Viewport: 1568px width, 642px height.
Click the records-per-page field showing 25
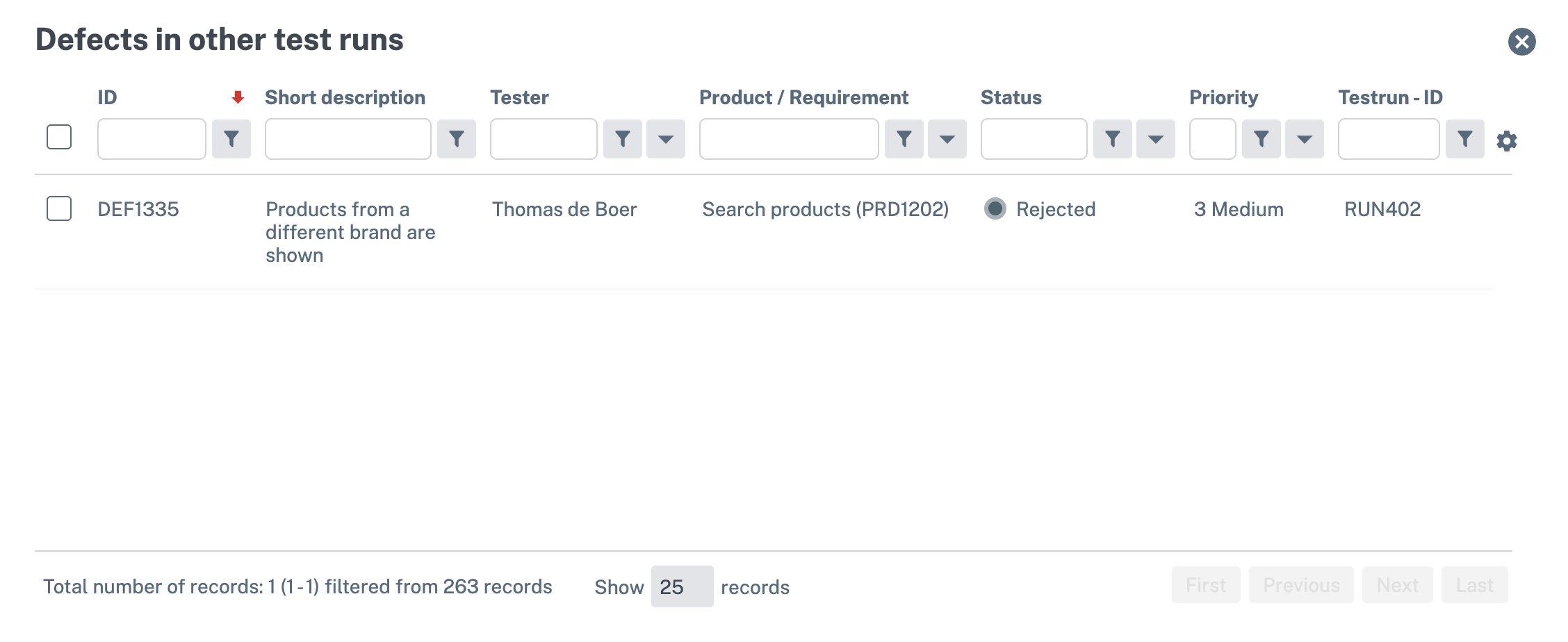coord(681,586)
